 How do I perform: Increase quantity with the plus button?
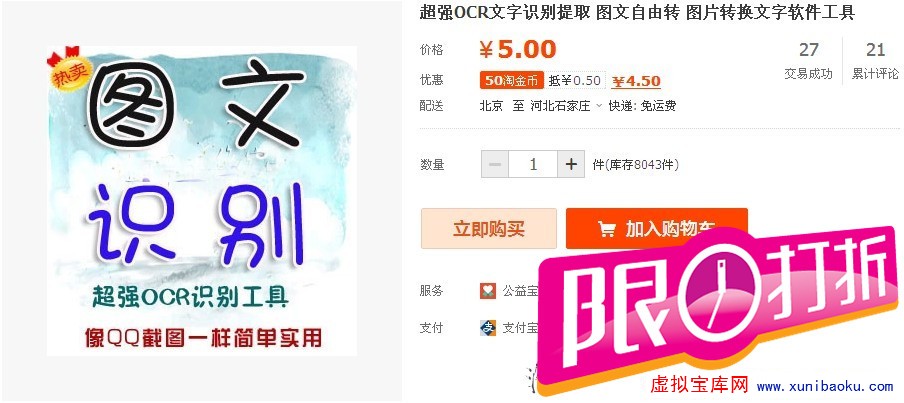click(x=571, y=164)
